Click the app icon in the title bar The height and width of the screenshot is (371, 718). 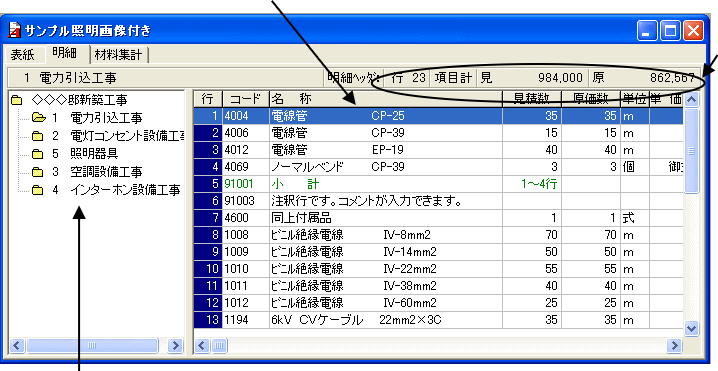[x=14, y=30]
